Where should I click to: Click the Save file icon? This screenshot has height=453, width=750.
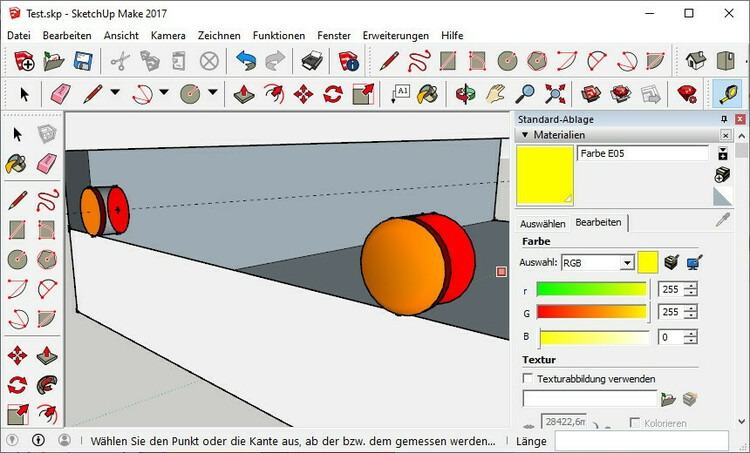(x=83, y=62)
